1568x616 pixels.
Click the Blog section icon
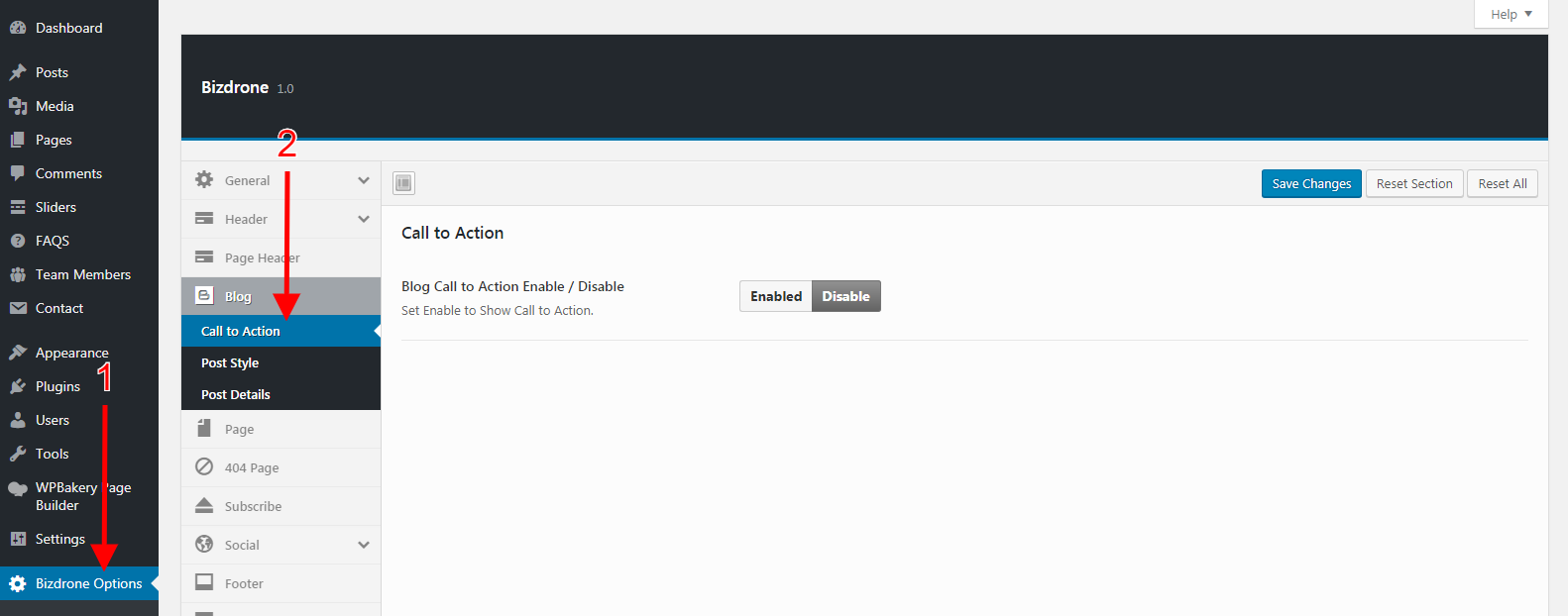click(204, 295)
